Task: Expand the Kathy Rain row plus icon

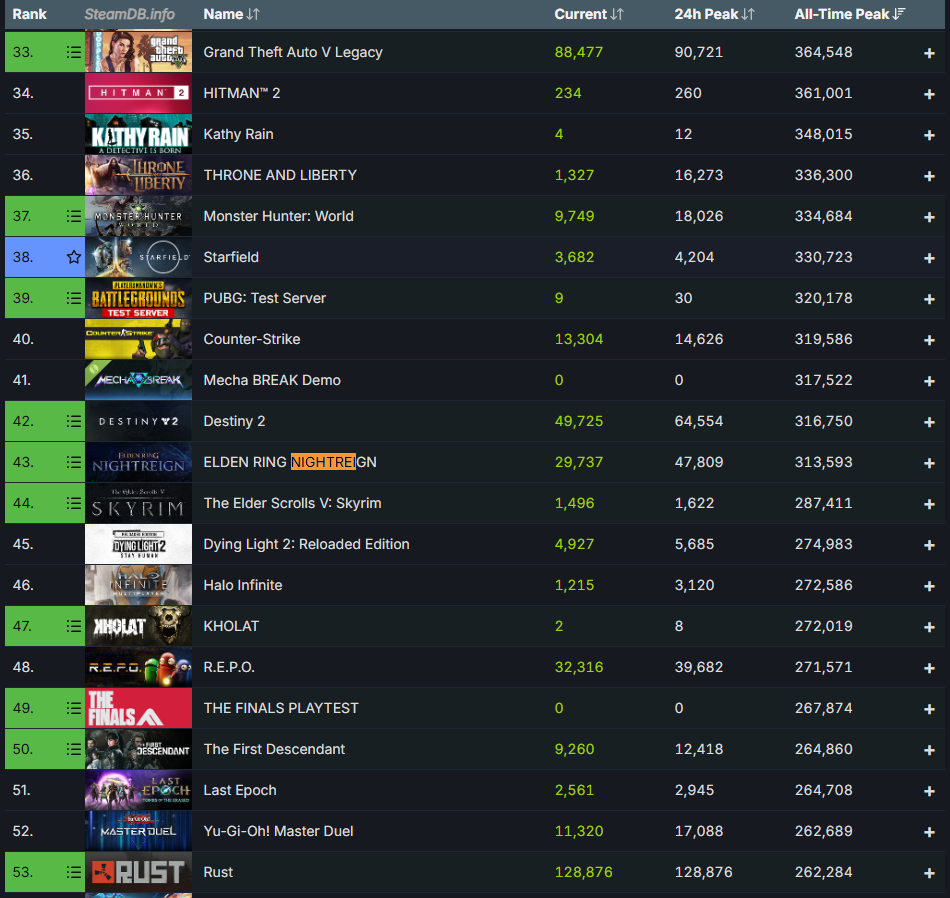Action: tap(929, 135)
